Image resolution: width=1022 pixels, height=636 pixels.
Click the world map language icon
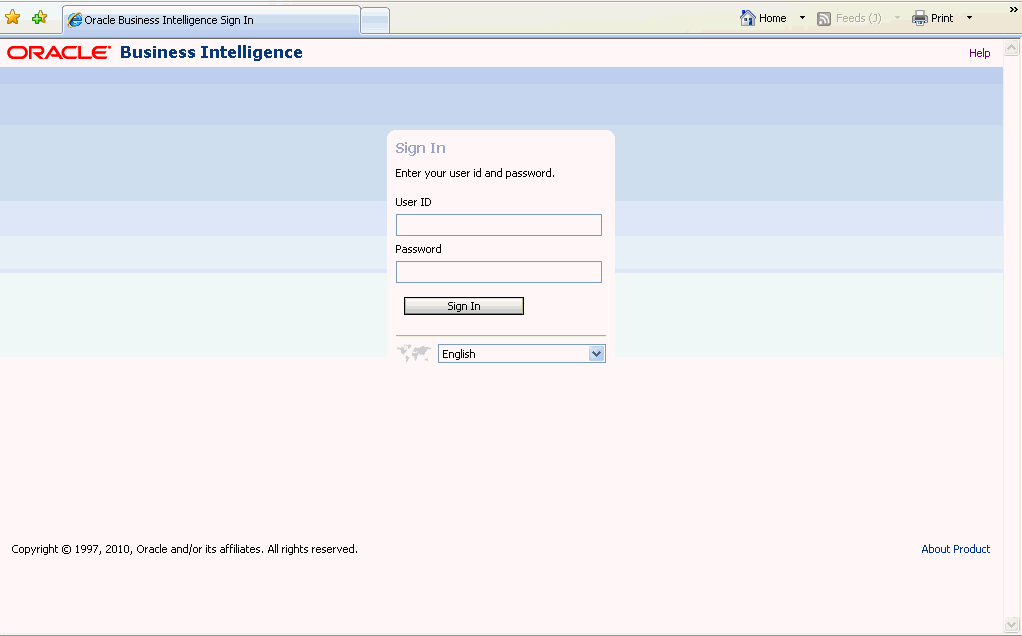point(414,353)
